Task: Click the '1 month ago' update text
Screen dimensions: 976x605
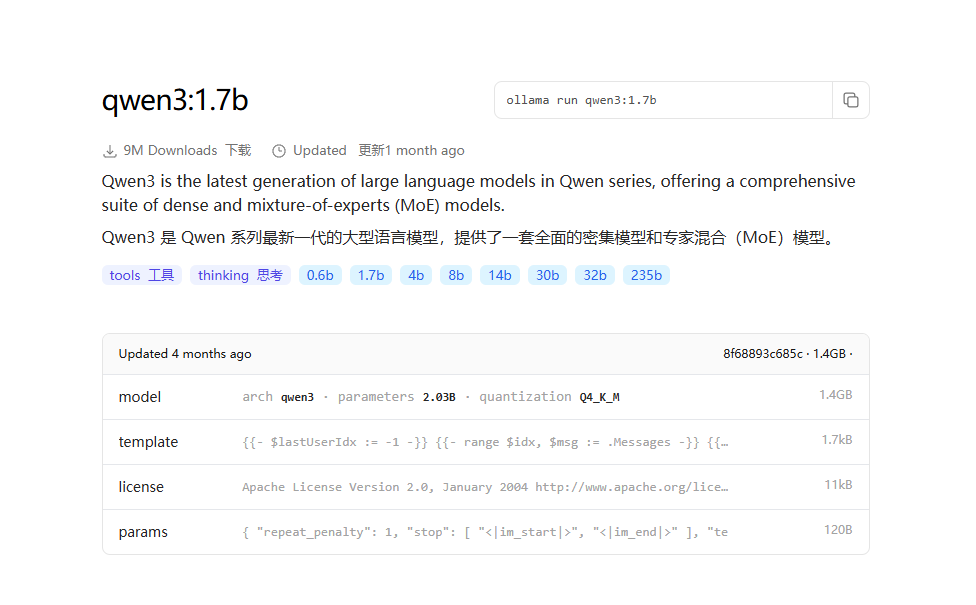Action: click(425, 151)
